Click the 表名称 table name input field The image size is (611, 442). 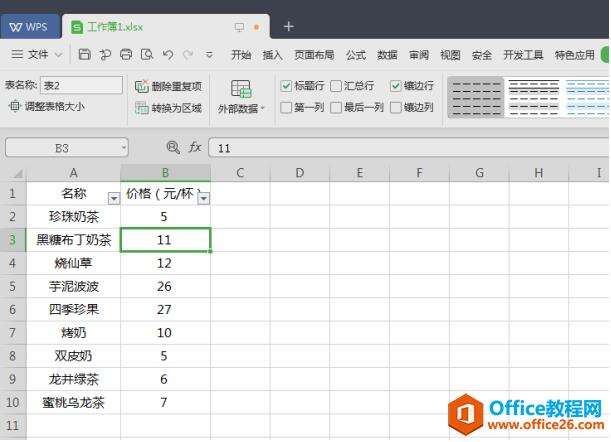point(81,86)
